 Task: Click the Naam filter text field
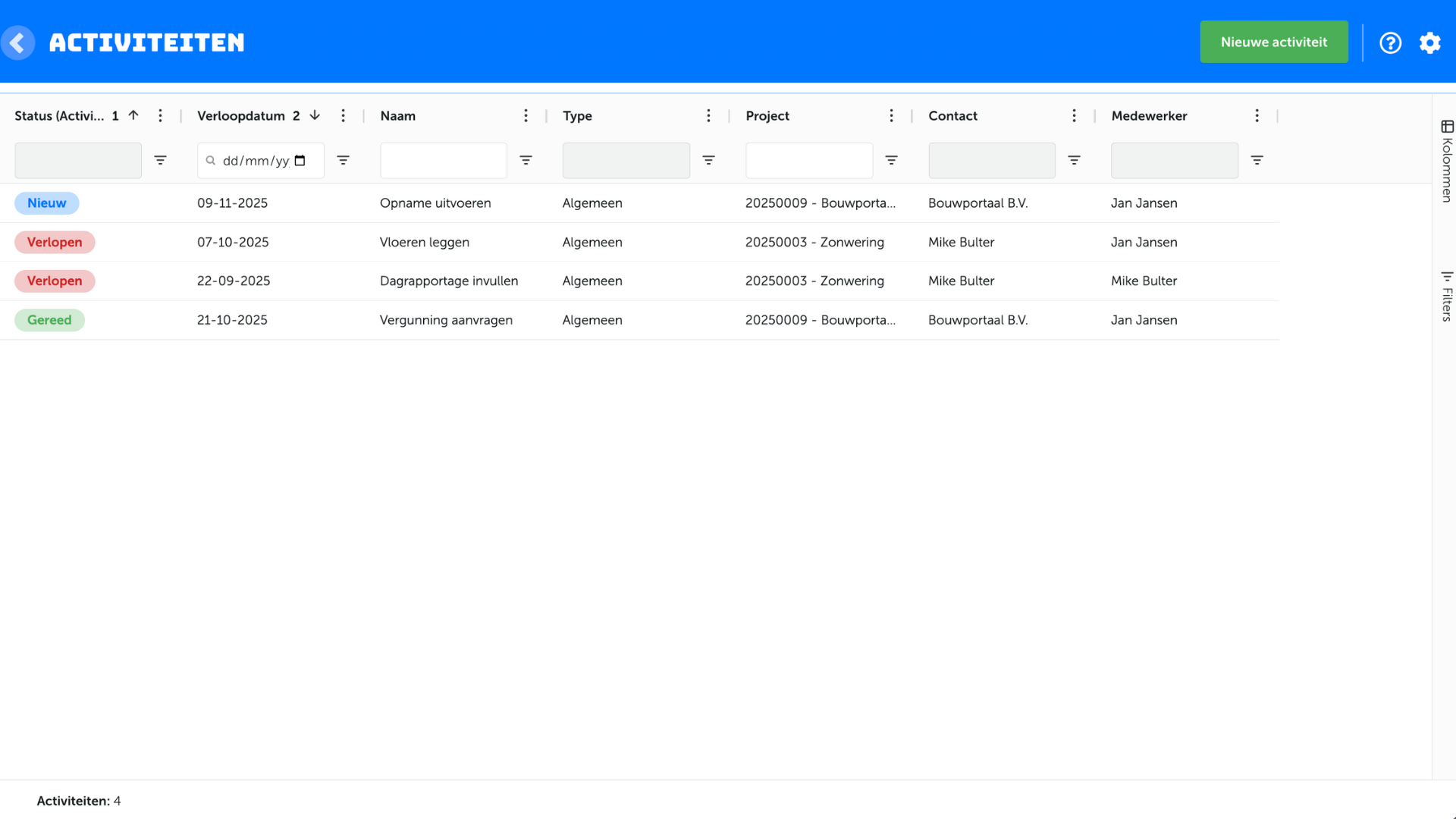(x=444, y=160)
